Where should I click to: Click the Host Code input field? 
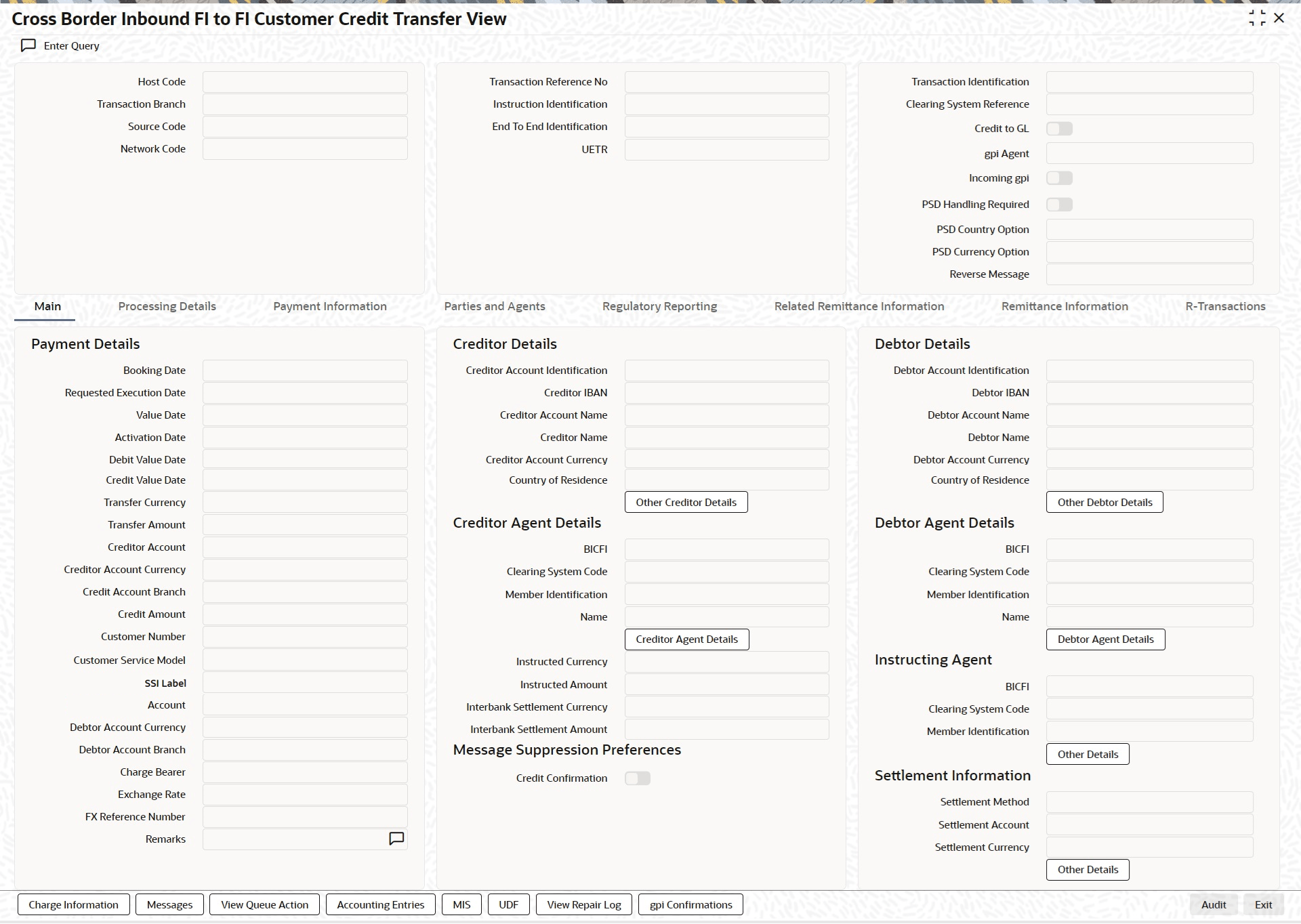coord(305,82)
